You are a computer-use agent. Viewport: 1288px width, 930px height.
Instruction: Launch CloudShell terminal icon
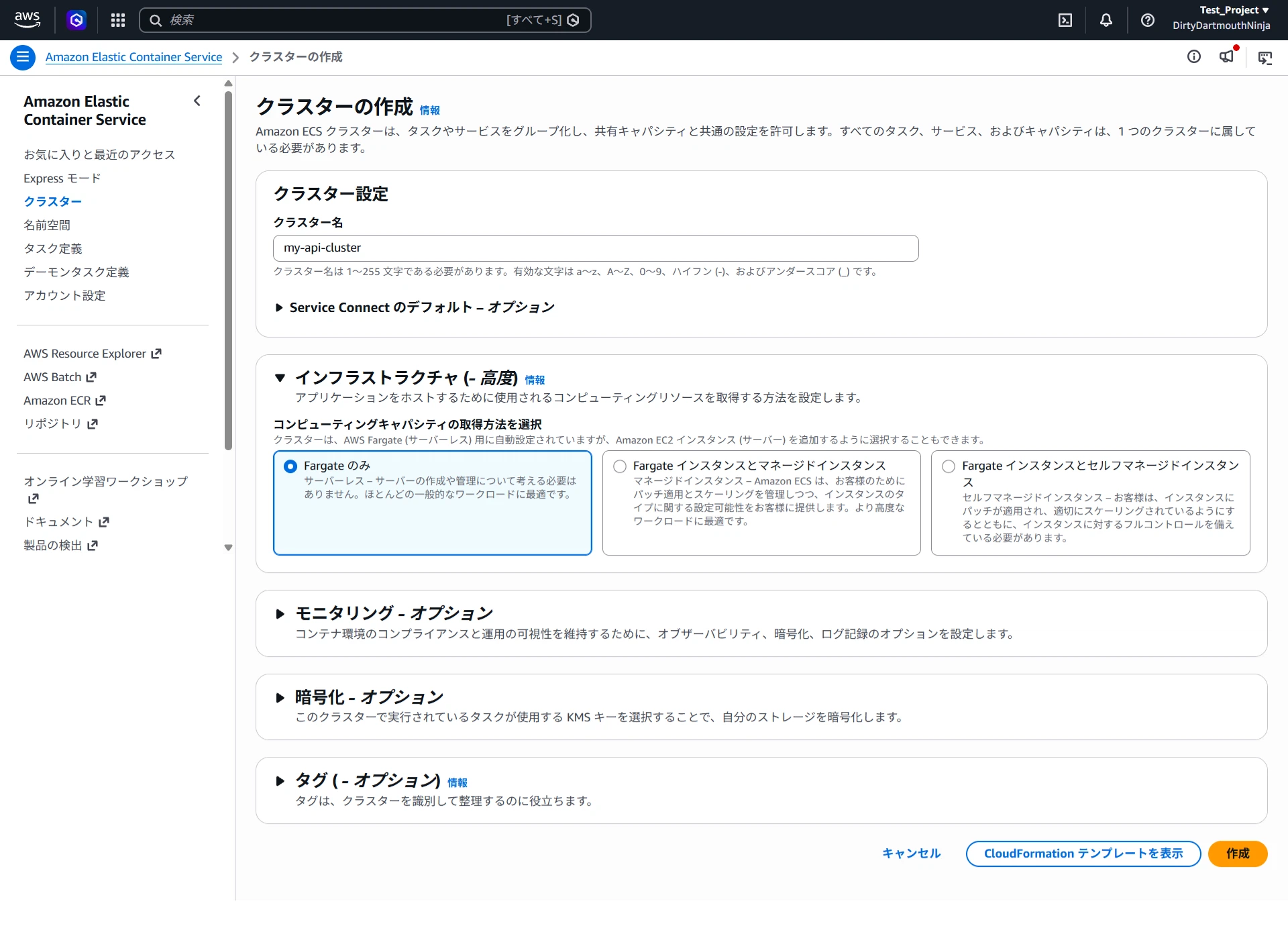point(1065,20)
